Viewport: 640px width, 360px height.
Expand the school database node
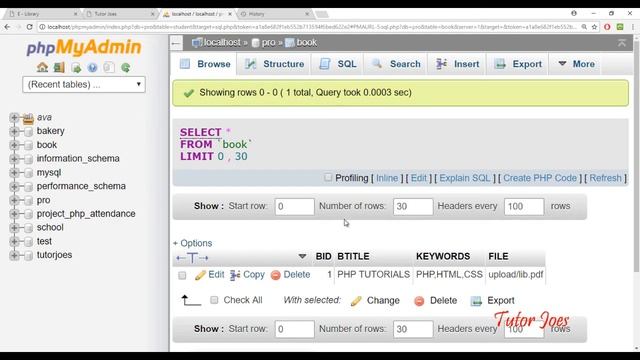coord(14,228)
